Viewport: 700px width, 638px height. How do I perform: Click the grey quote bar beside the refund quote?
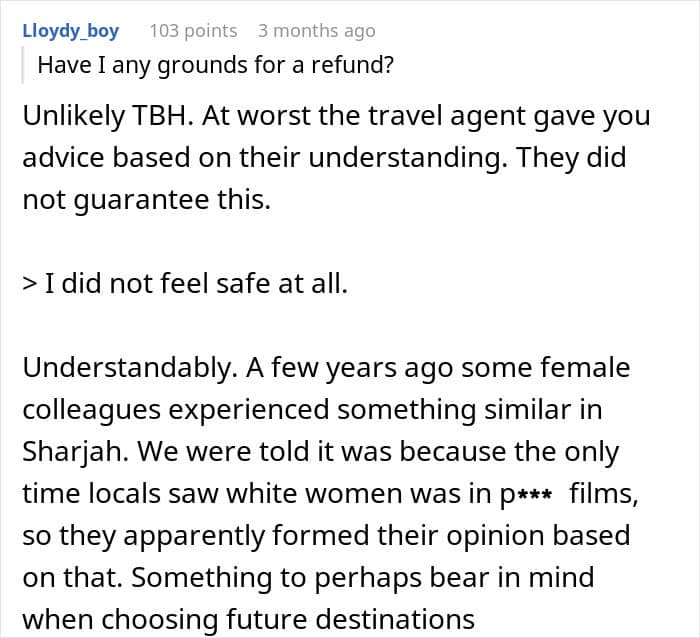(x=23, y=65)
